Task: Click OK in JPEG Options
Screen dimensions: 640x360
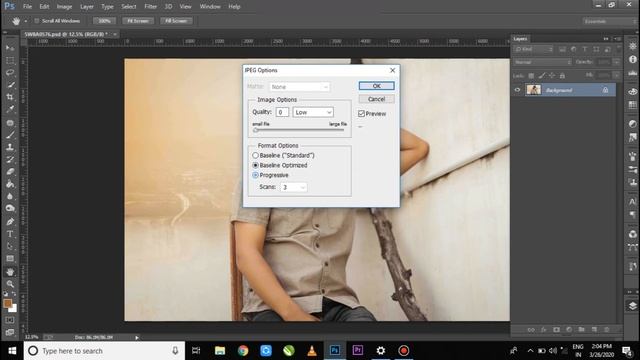Action: (x=376, y=86)
